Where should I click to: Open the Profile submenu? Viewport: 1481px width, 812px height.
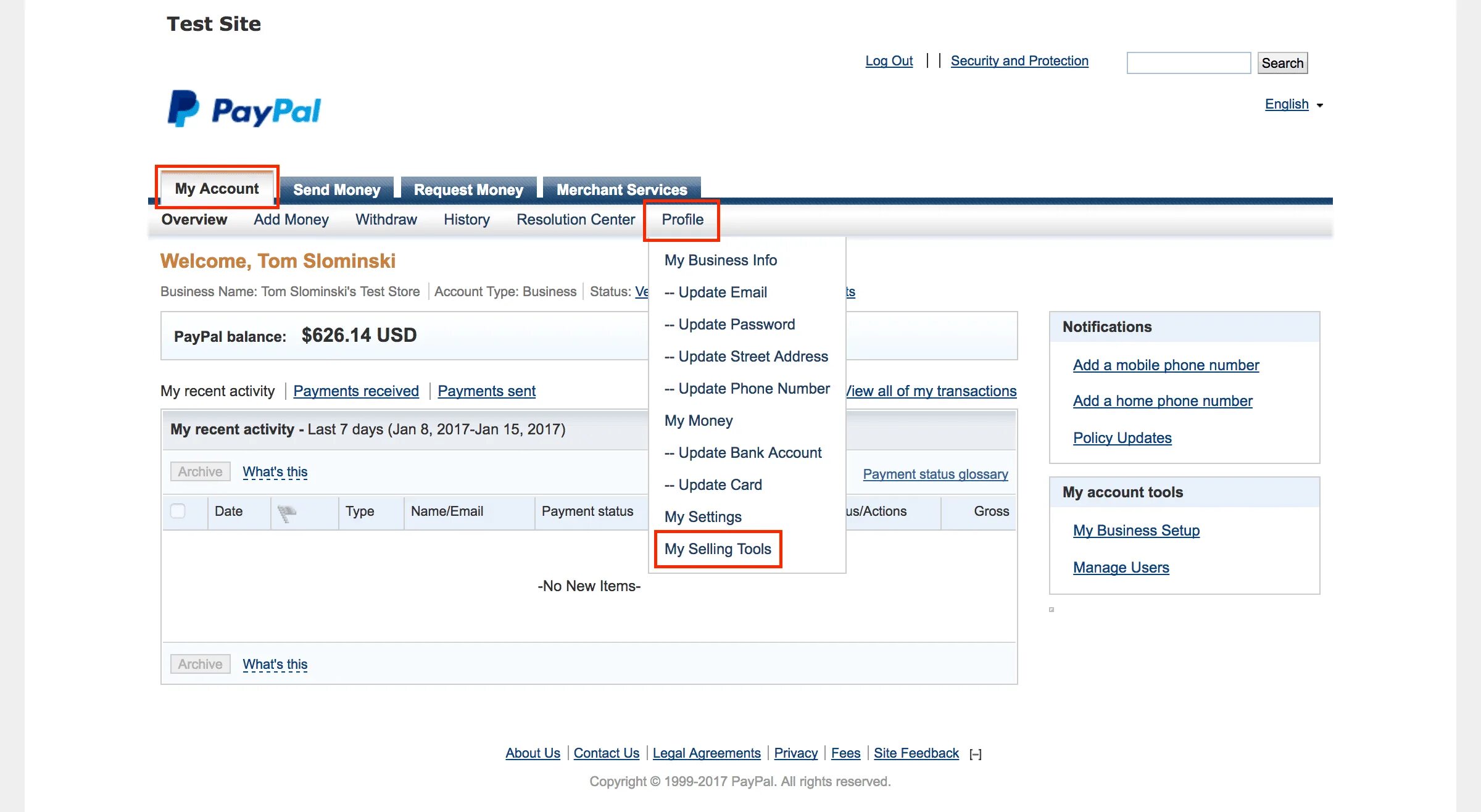click(x=682, y=220)
